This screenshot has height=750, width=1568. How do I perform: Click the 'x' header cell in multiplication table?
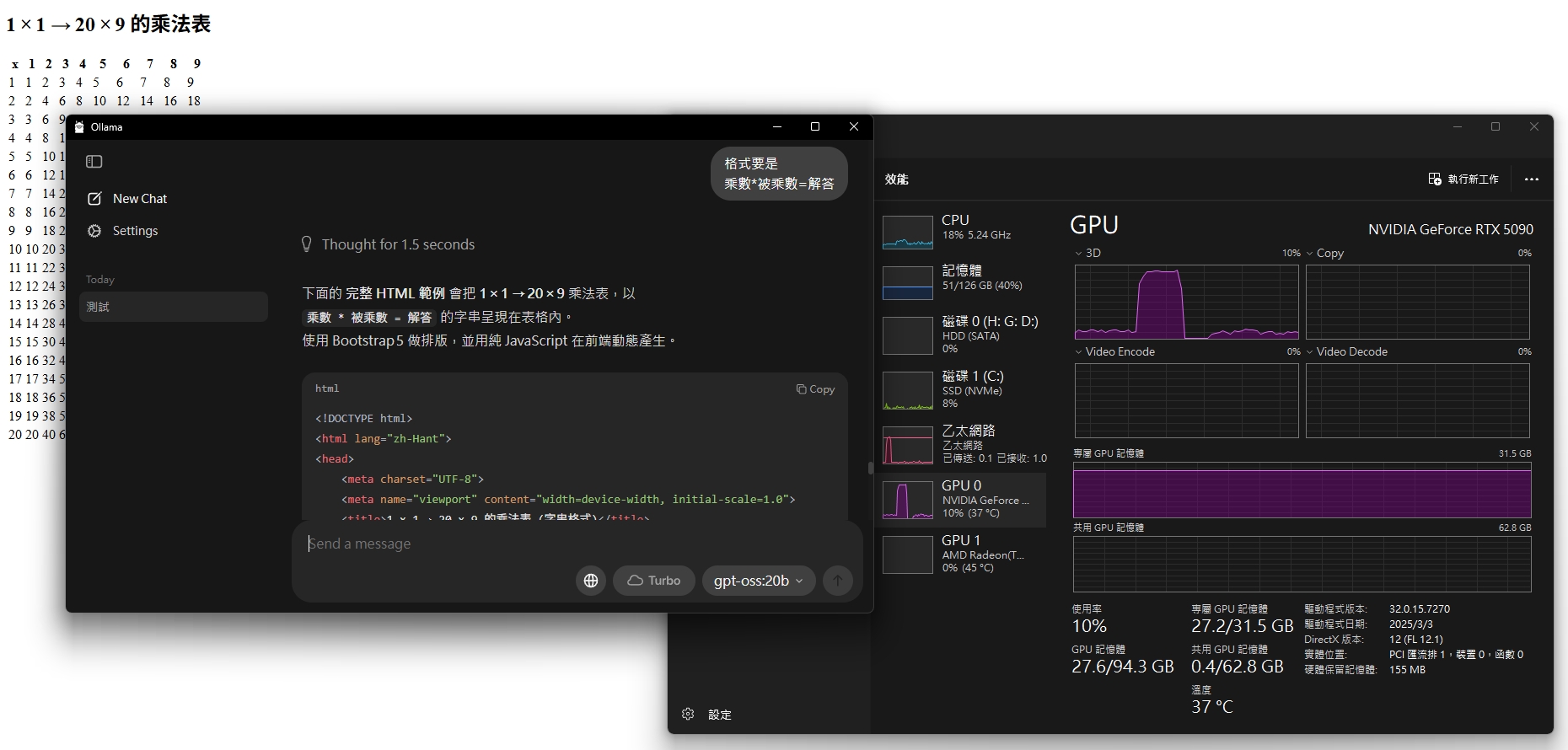click(x=15, y=64)
